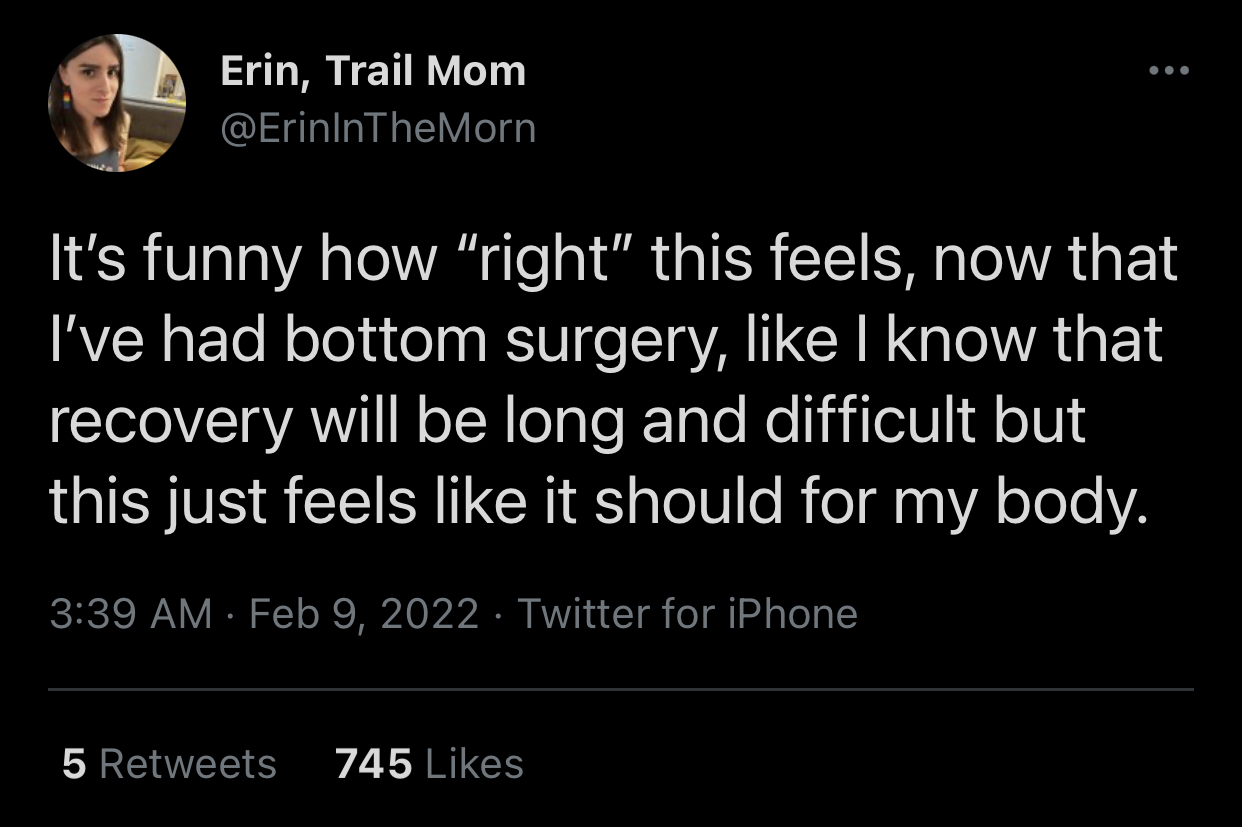Open the @ErinInTheMorn handle link
Viewport: 1242px width, 827px height.
pos(377,127)
